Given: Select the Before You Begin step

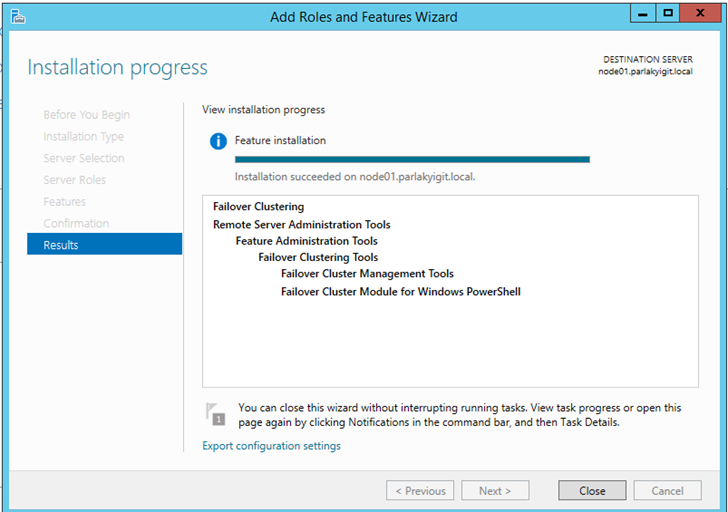Looking at the screenshot, I should pyautogui.click(x=86, y=115).
